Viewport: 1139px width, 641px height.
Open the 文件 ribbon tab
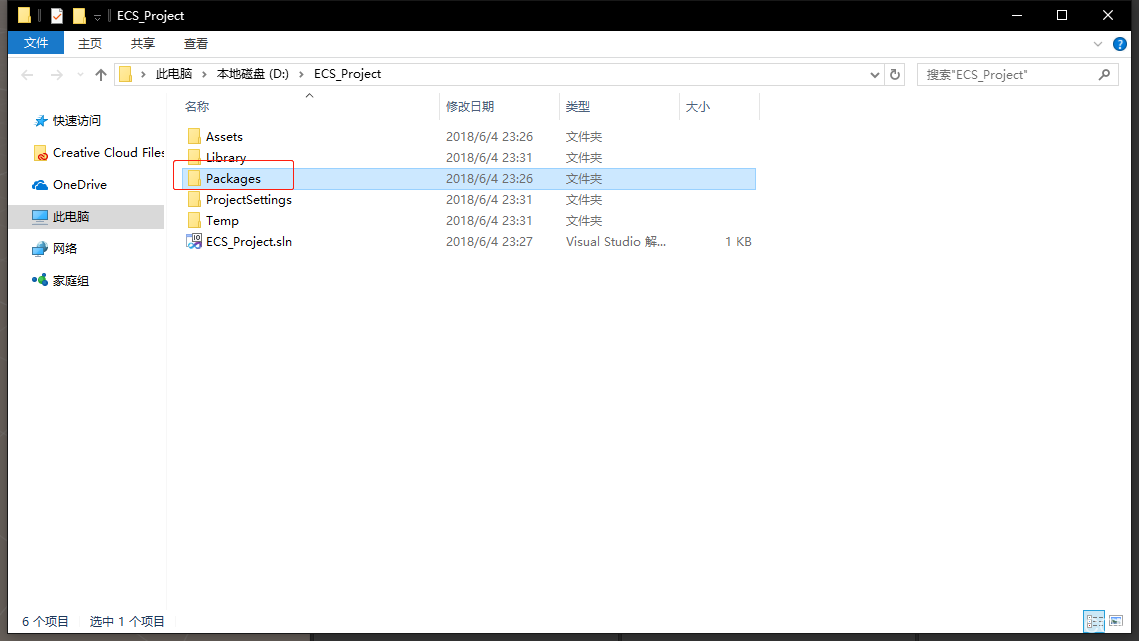36,43
